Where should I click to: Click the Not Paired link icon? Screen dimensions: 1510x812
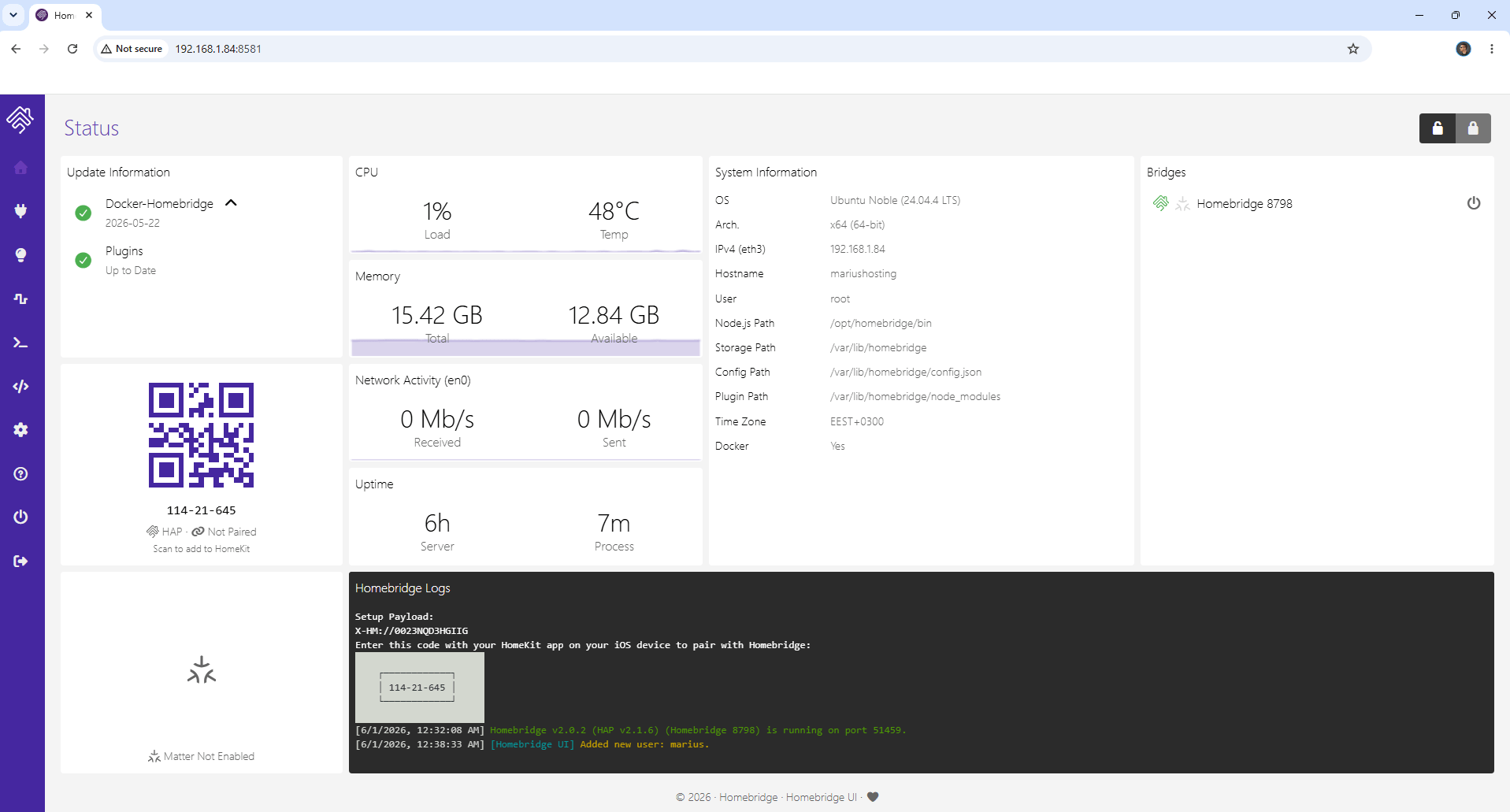pyautogui.click(x=198, y=532)
